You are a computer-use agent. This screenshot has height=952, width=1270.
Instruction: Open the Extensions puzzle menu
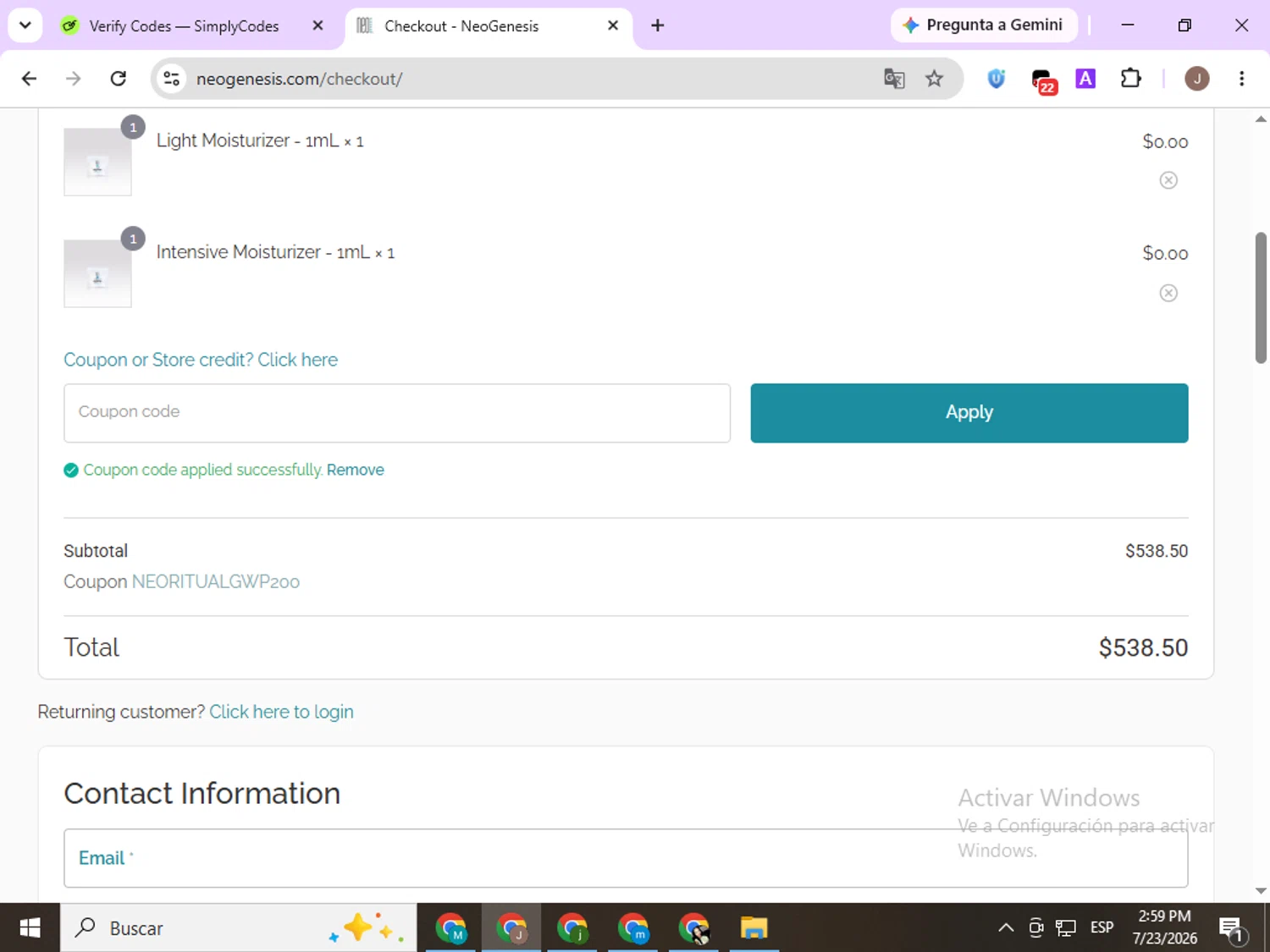1130,79
